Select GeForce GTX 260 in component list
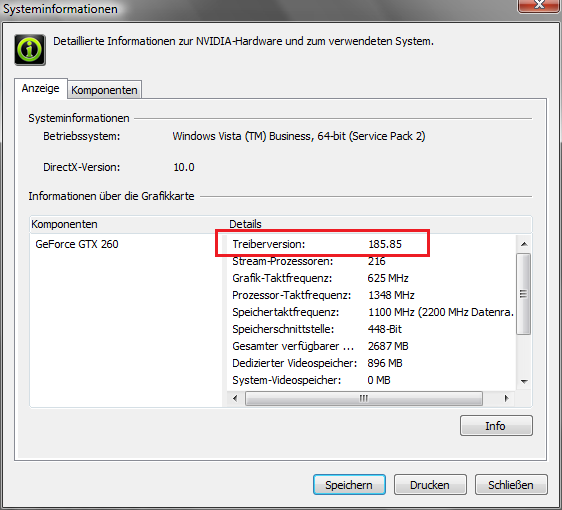The width and height of the screenshot is (562, 510). click(77, 244)
